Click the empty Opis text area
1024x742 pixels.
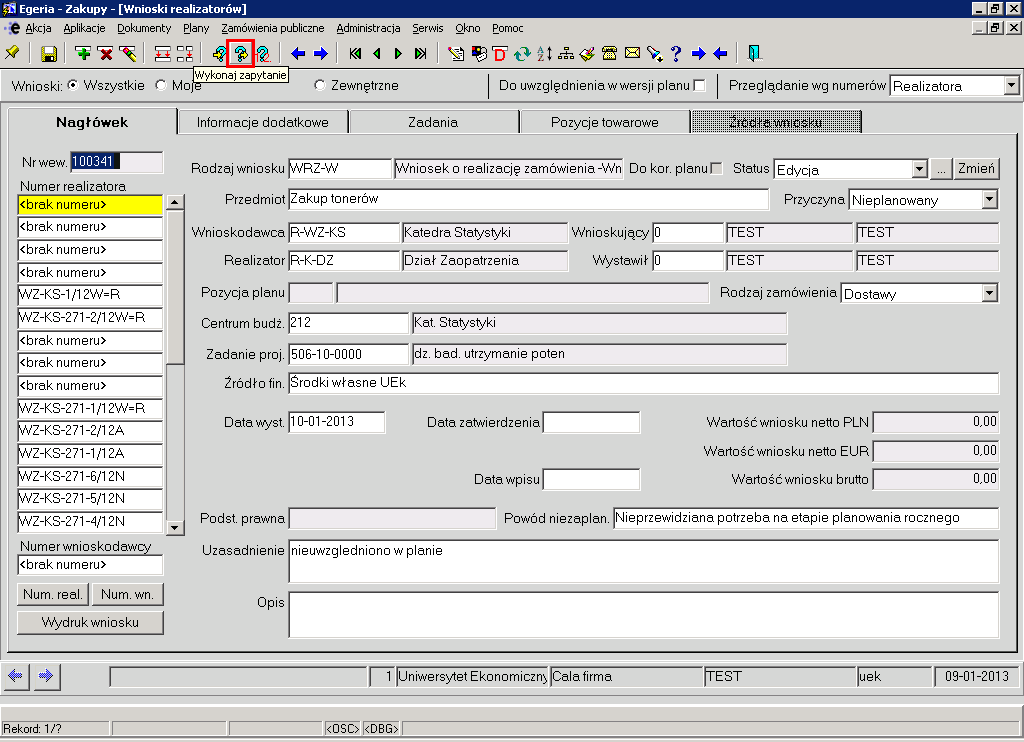[x=643, y=614]
